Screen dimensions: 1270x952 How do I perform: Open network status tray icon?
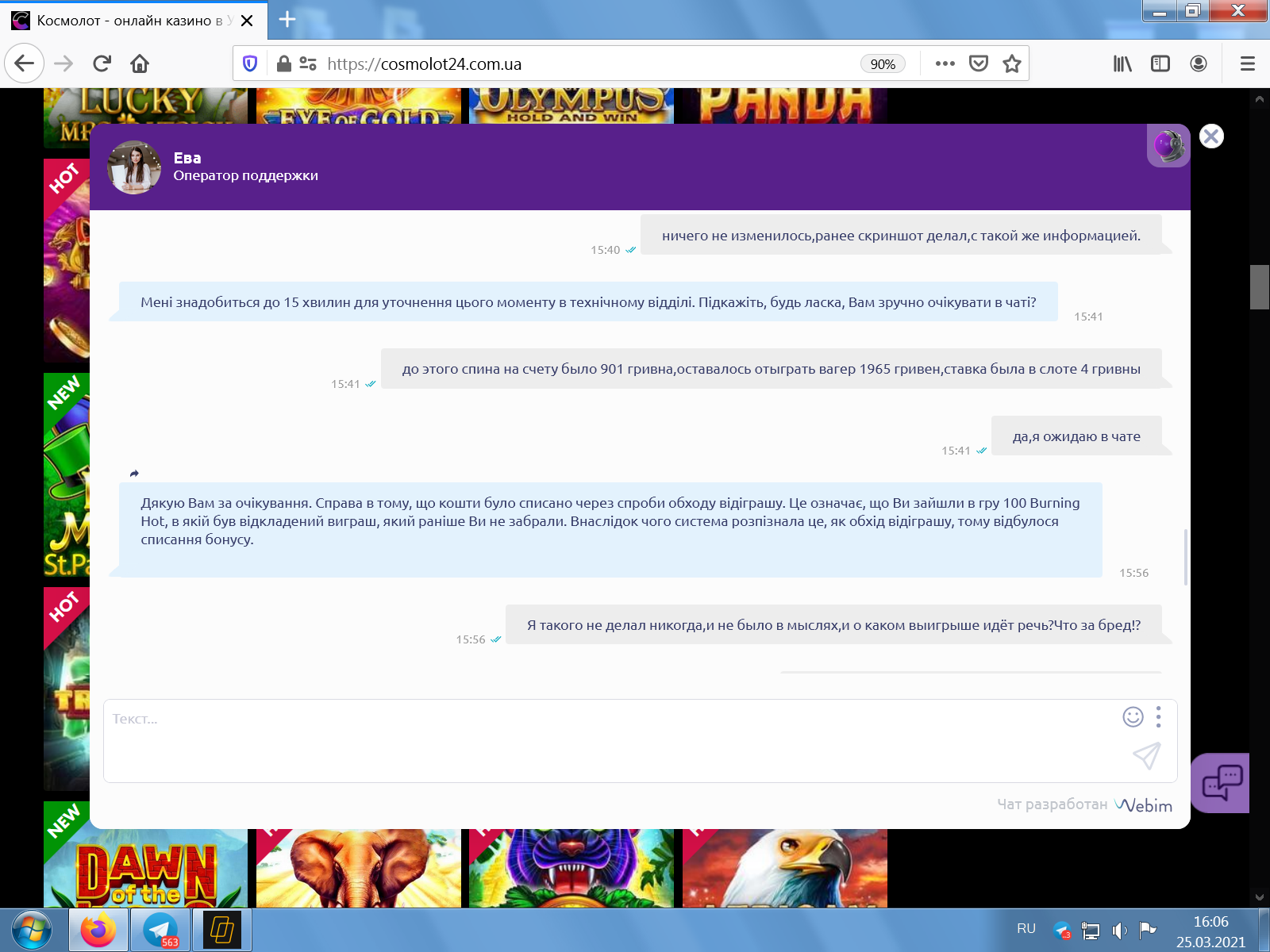1091,930
